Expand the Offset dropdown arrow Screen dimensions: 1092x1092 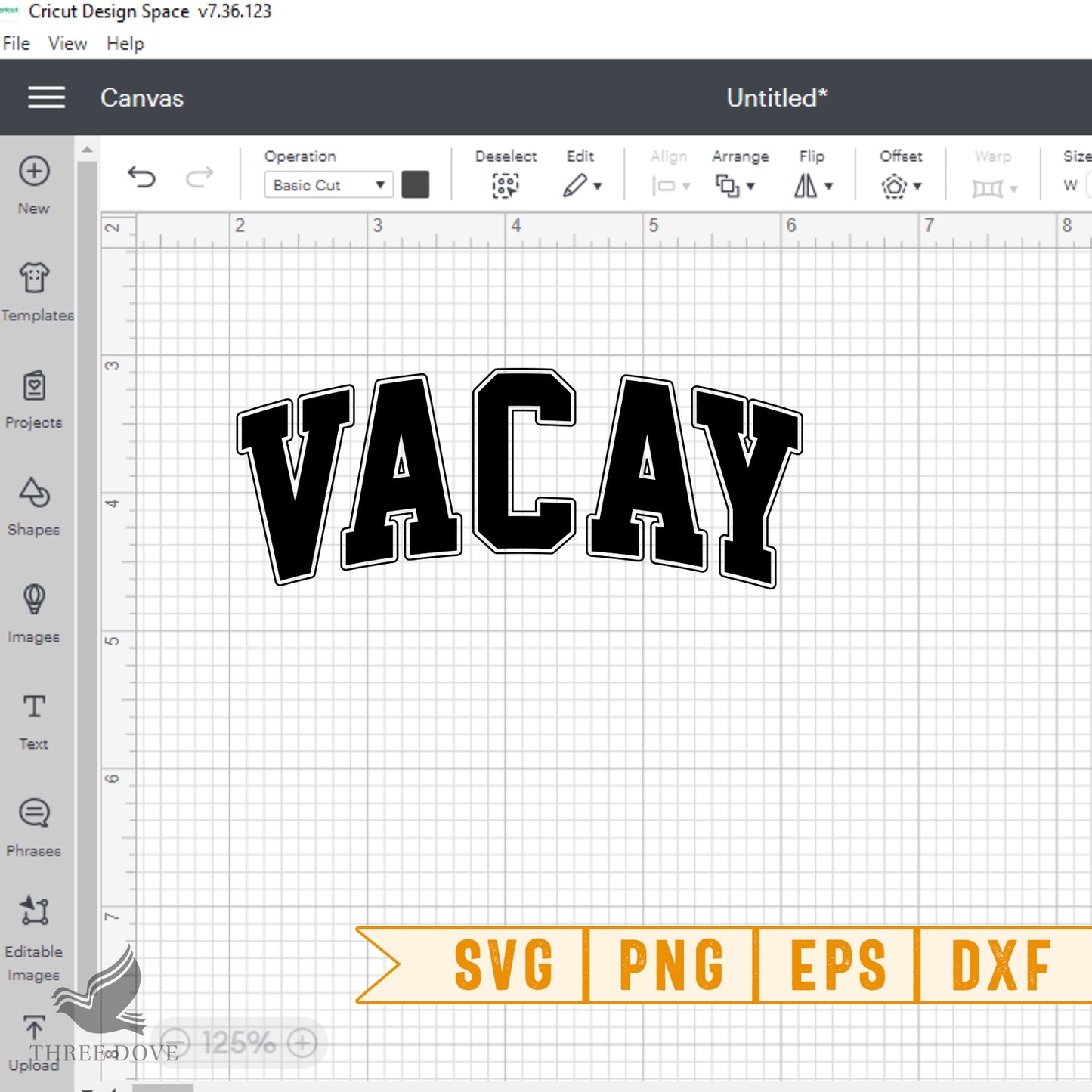click(917, 186)
